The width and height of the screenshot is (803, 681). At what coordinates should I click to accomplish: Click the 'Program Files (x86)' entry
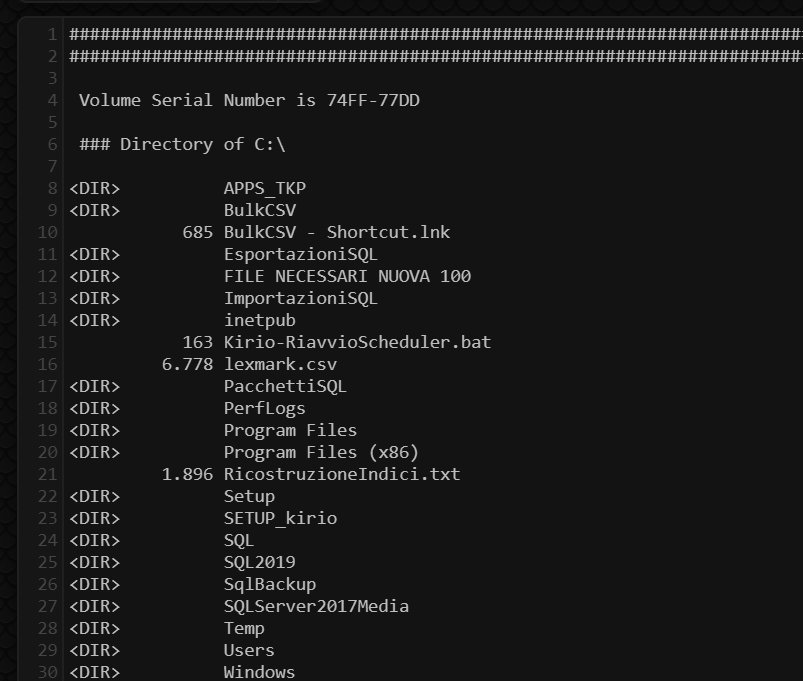click(321, 452)
